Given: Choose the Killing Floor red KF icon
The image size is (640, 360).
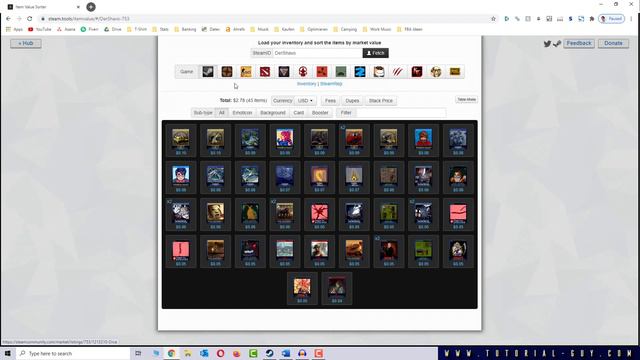Looking at the screenshot, I should (x=417, y=72).
